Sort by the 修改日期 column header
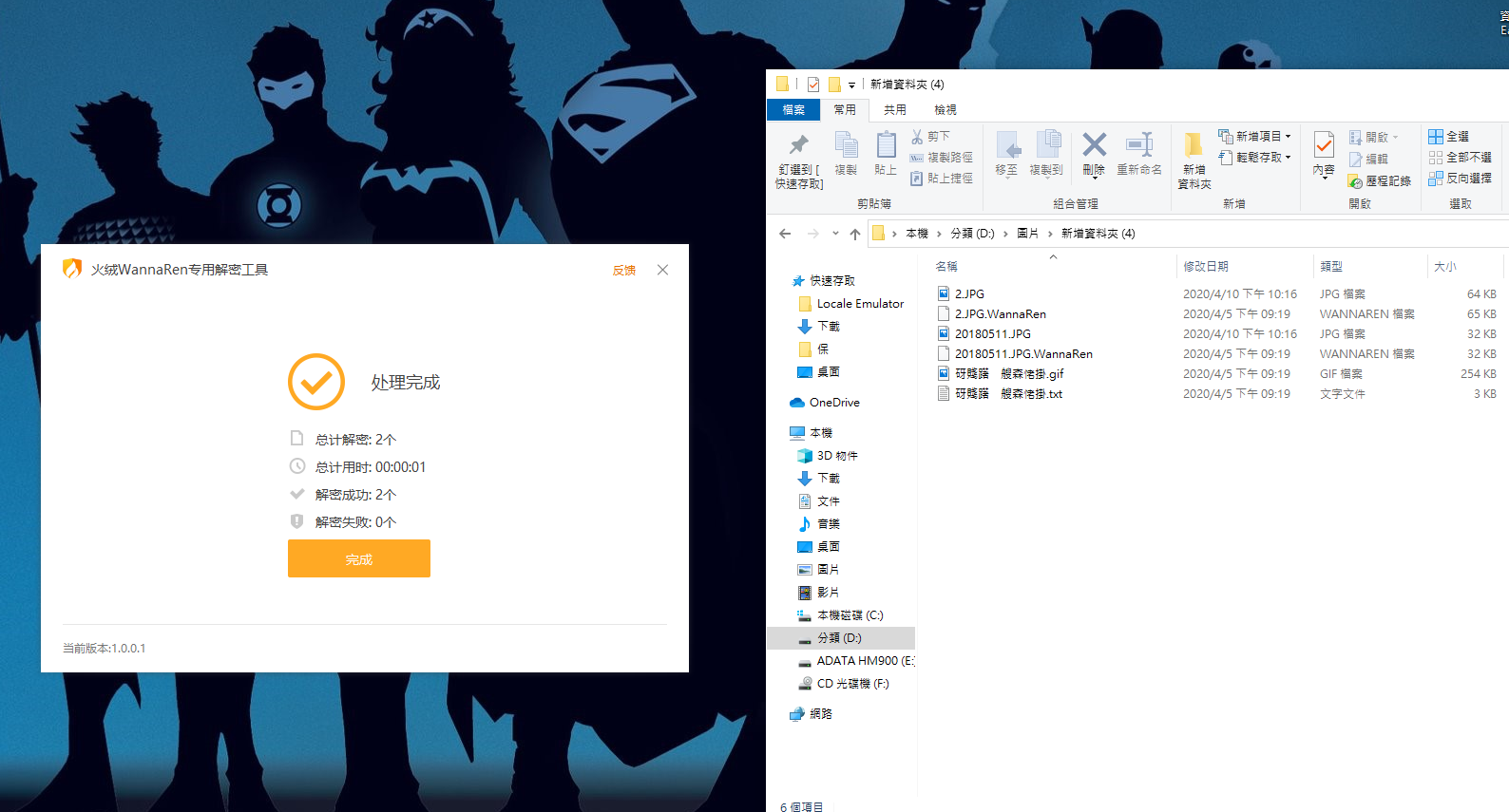Image resolution: width=1509 pixels, height=812 pixels. tap(1245, 267)
